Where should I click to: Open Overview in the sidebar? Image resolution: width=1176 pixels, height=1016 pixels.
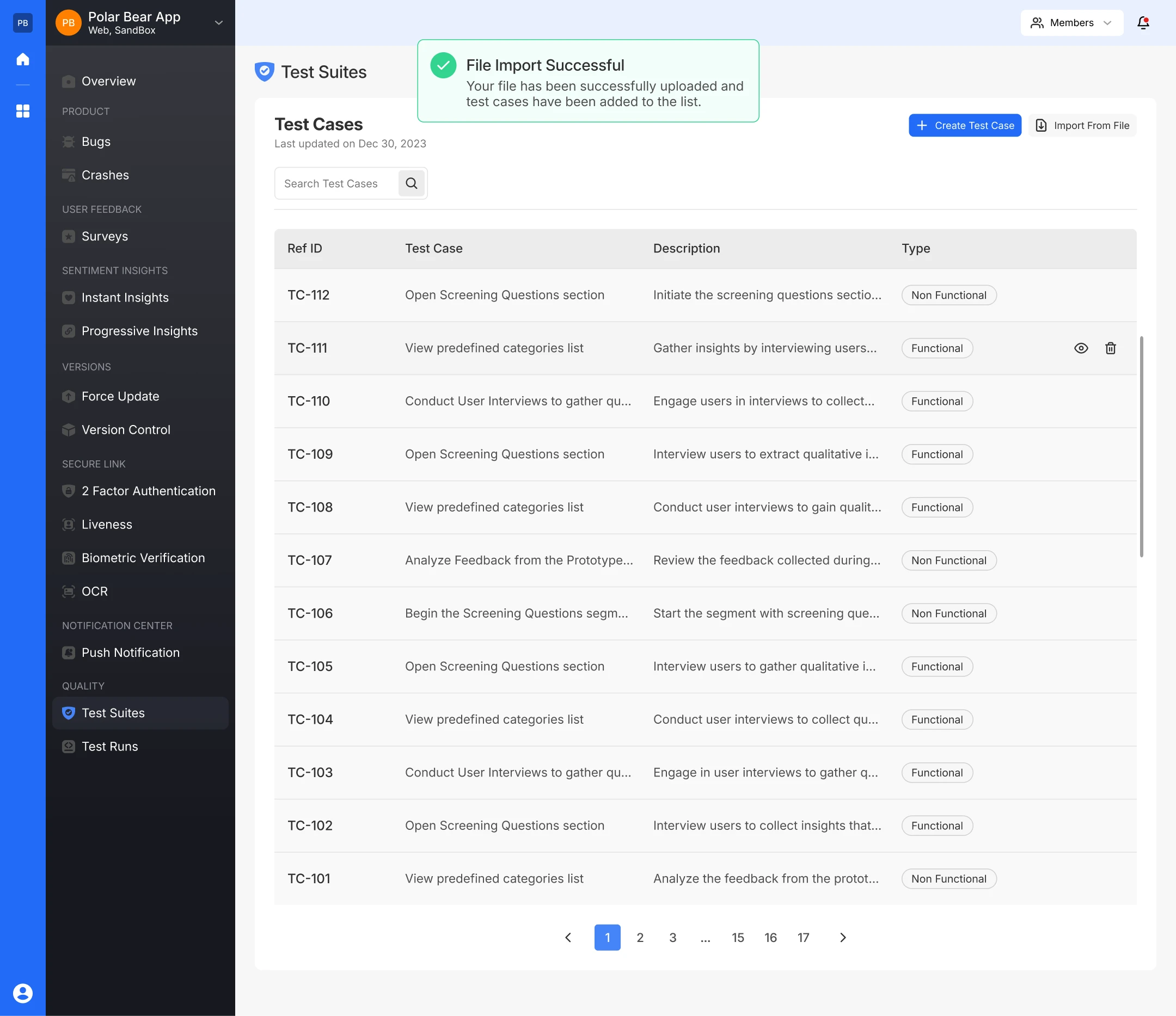click(140, 81)
